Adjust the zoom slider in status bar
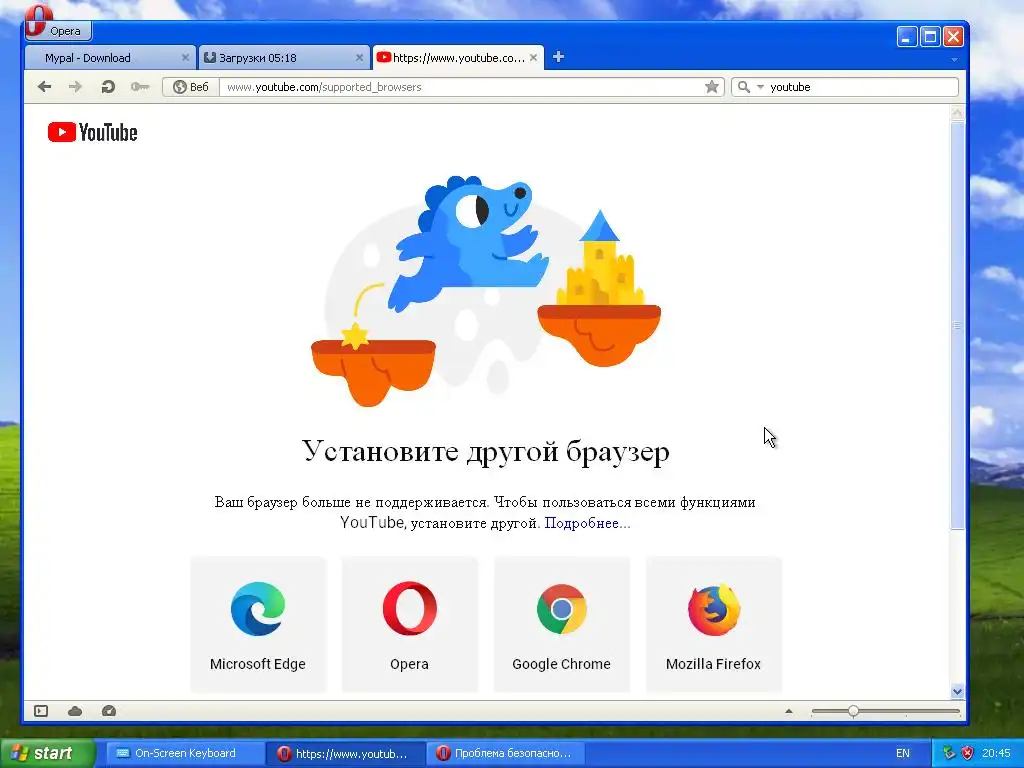The width and height of the screenshot is (1024, 768). point(853,711)
